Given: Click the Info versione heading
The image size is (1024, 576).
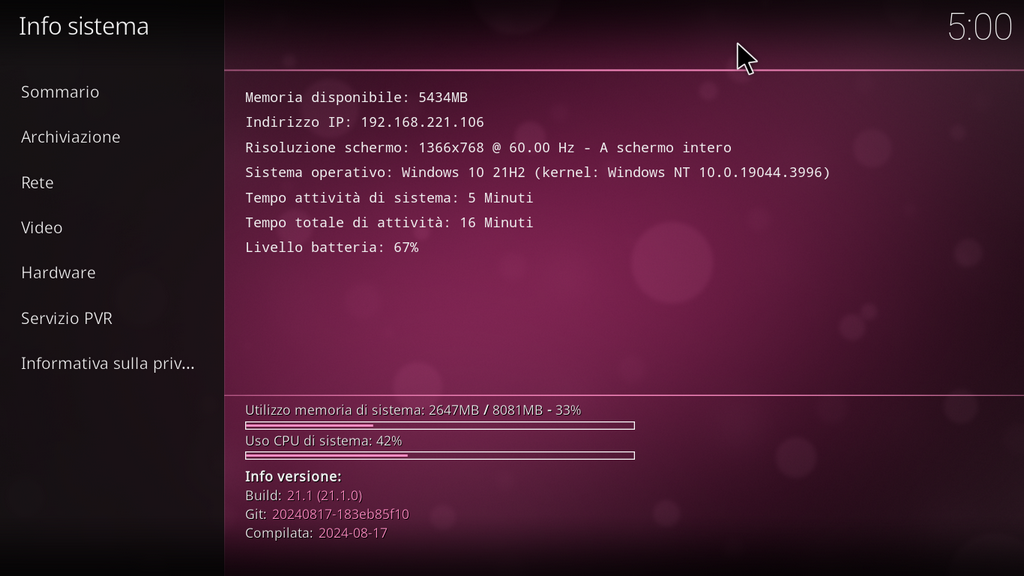Looking at the screenshot, I should coord(293,477).
